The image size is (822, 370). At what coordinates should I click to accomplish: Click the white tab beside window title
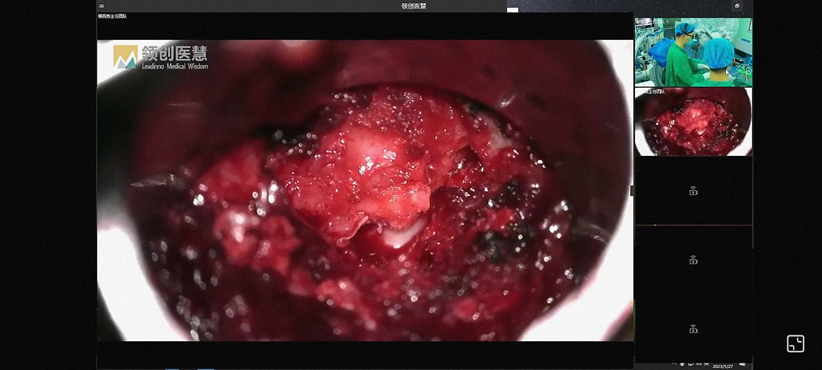[x=513, y=9]
